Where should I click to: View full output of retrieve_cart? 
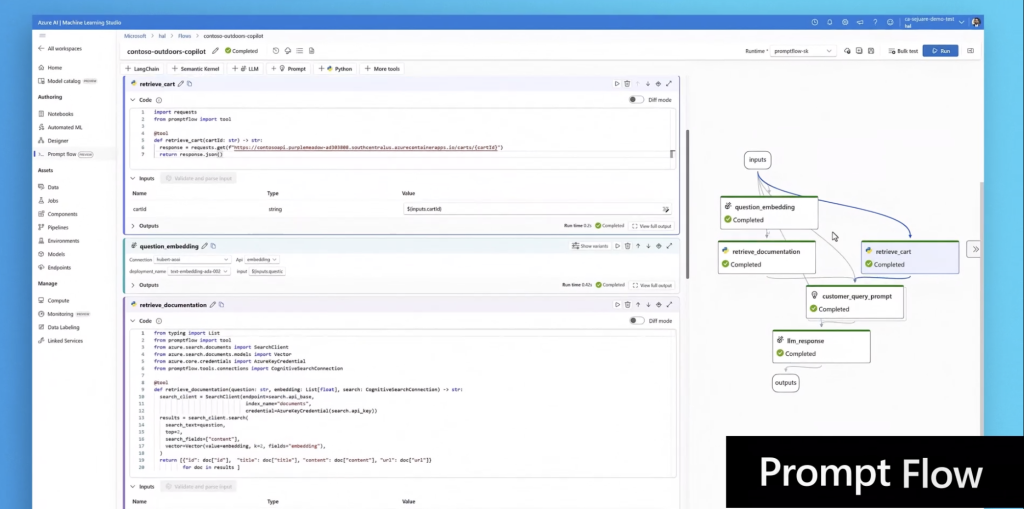[x=652, y=226]
